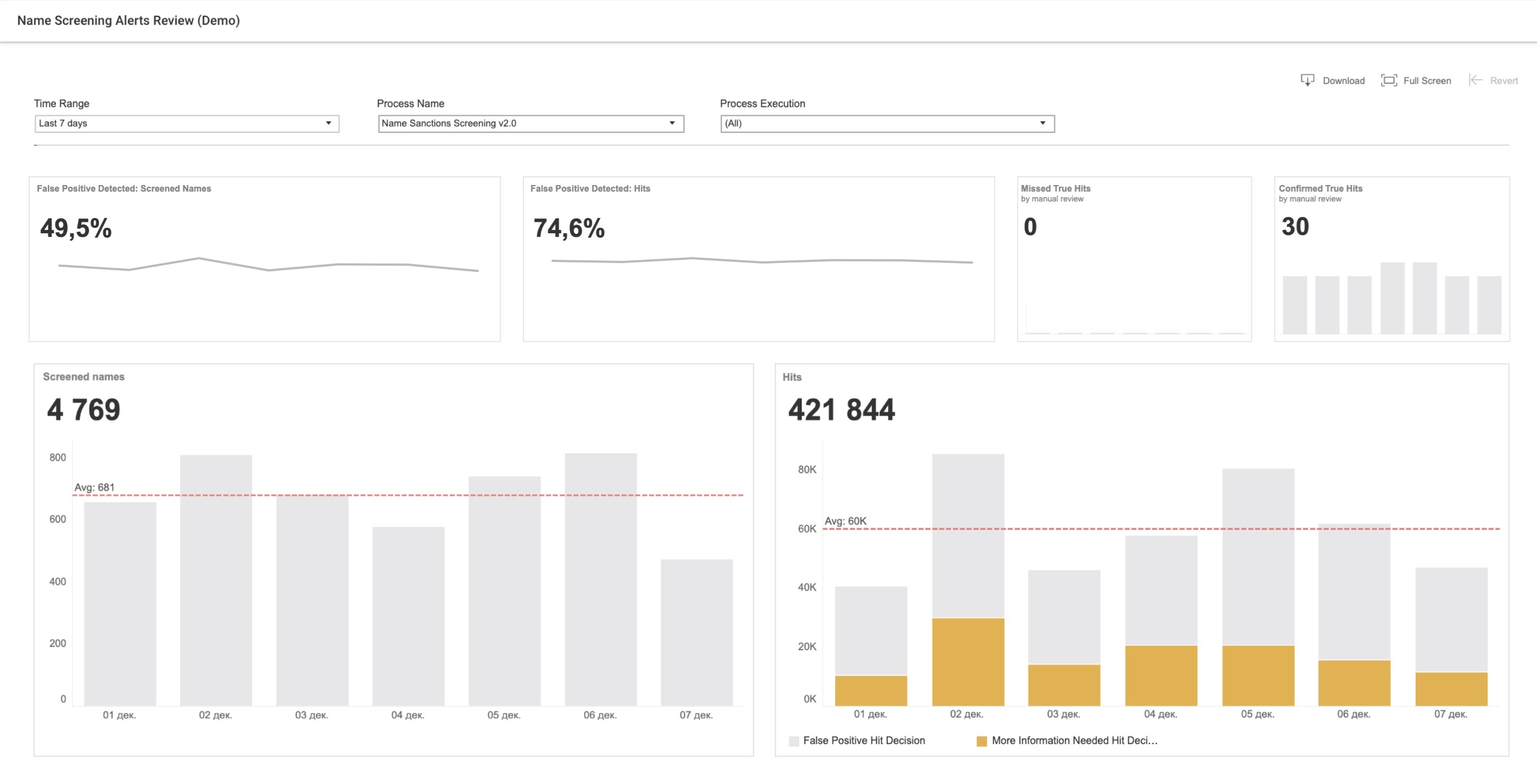Screen dimensions: 1537x784
Task: Click the Missed True Hits value 0
Action: click(1030, 227)
